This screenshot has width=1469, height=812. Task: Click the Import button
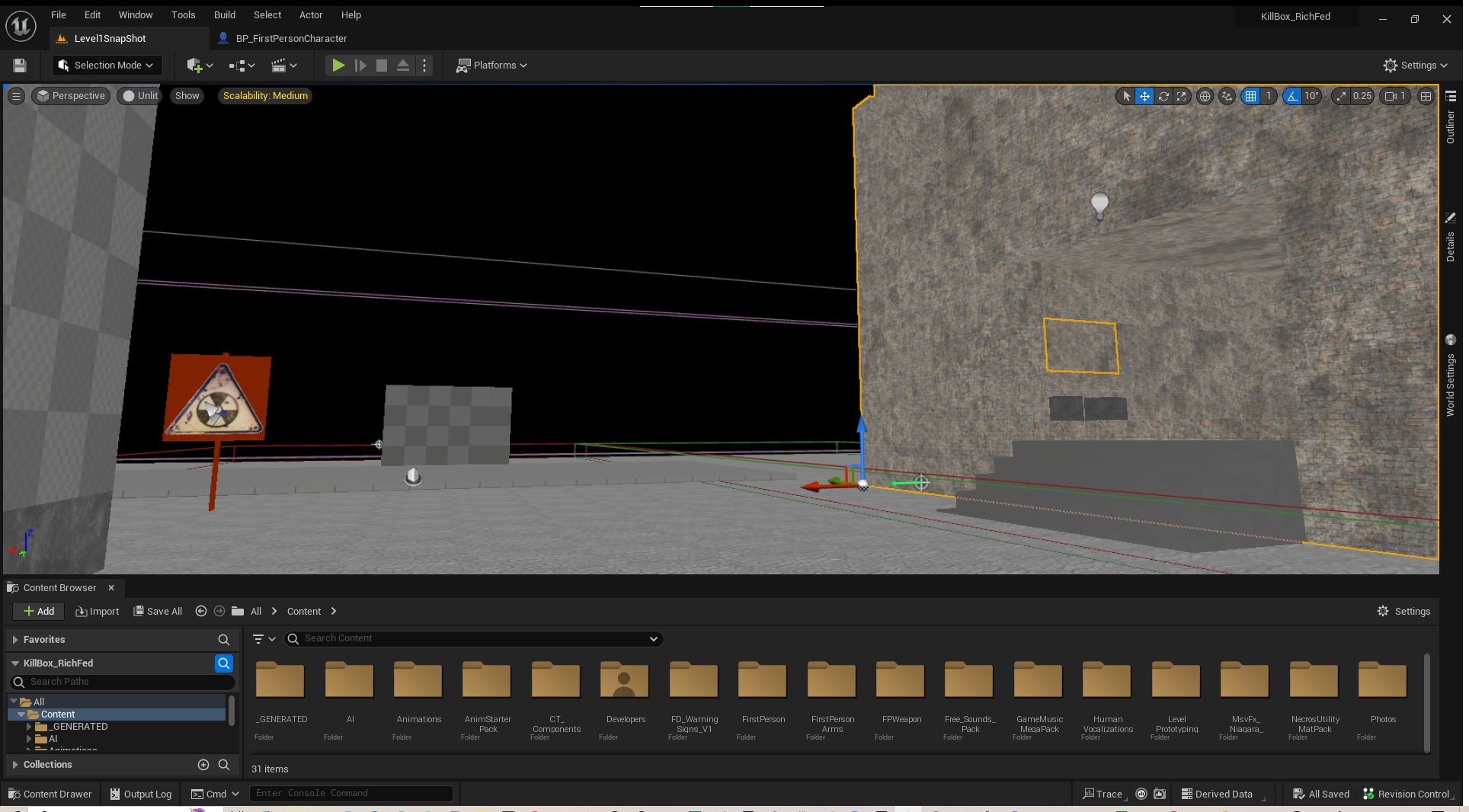pos(97,612)
